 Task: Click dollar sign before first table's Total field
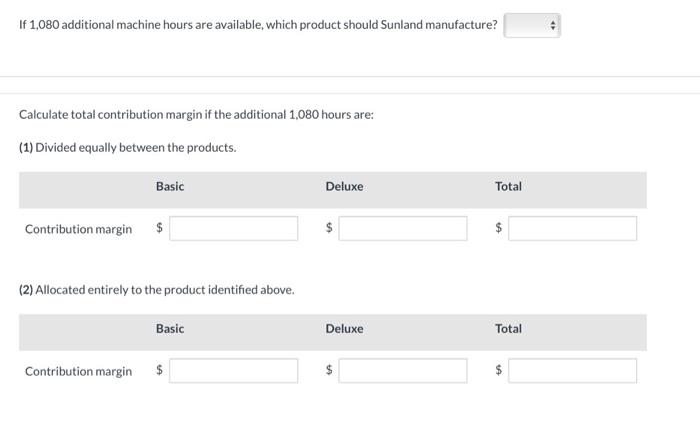[500, 229]
